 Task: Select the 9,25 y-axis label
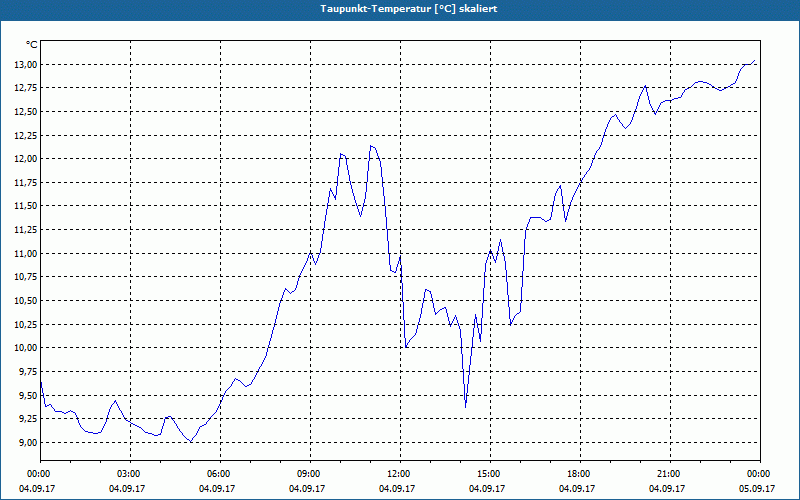(30, 419)
